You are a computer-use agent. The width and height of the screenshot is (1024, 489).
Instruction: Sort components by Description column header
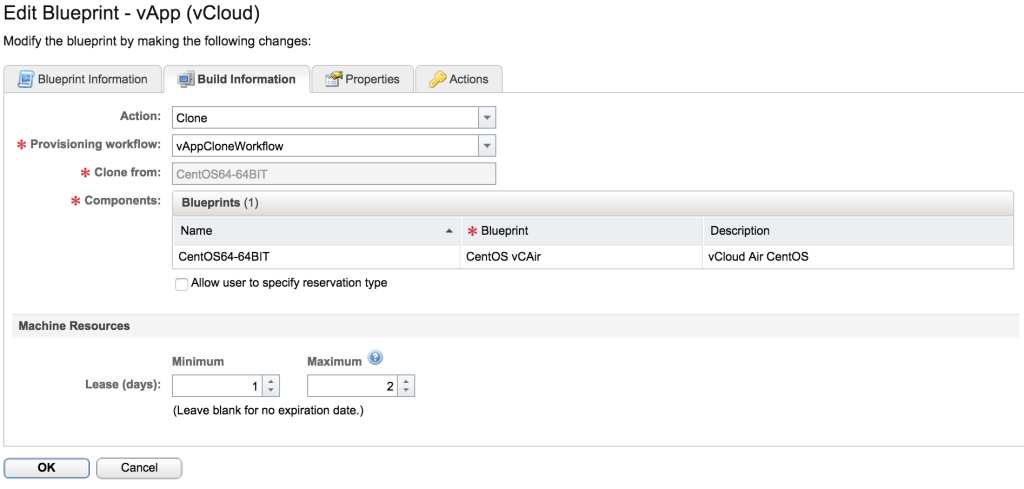point(740,231)
